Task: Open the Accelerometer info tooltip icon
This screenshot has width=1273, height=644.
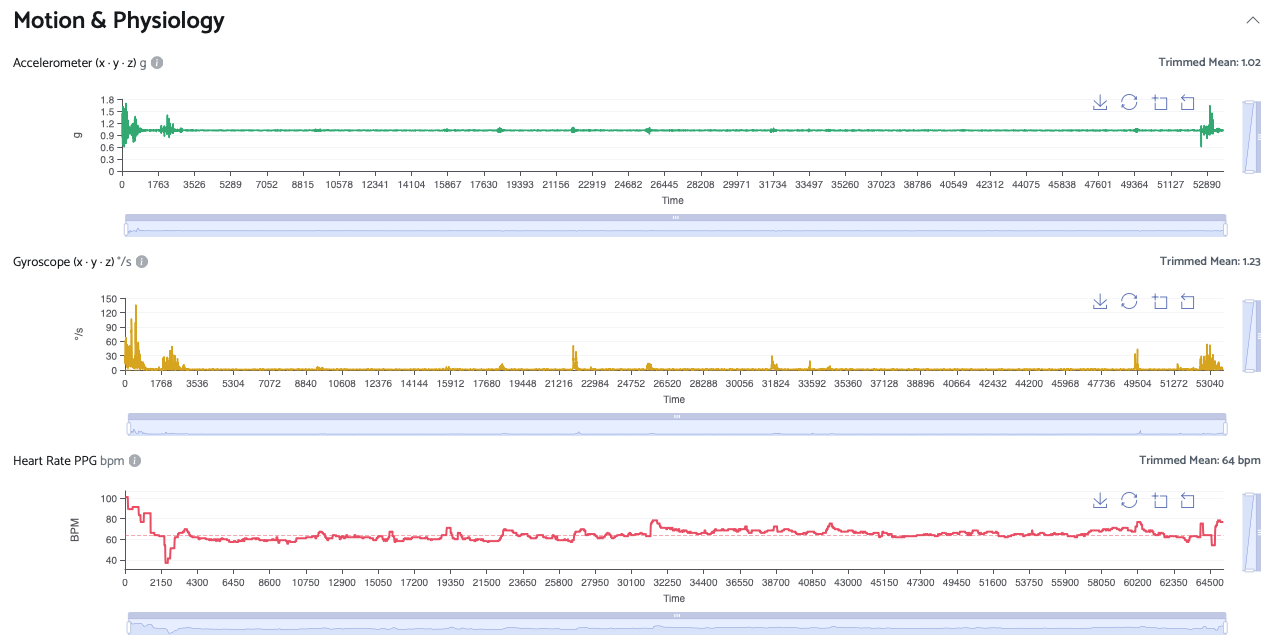Action: [157, 63]
